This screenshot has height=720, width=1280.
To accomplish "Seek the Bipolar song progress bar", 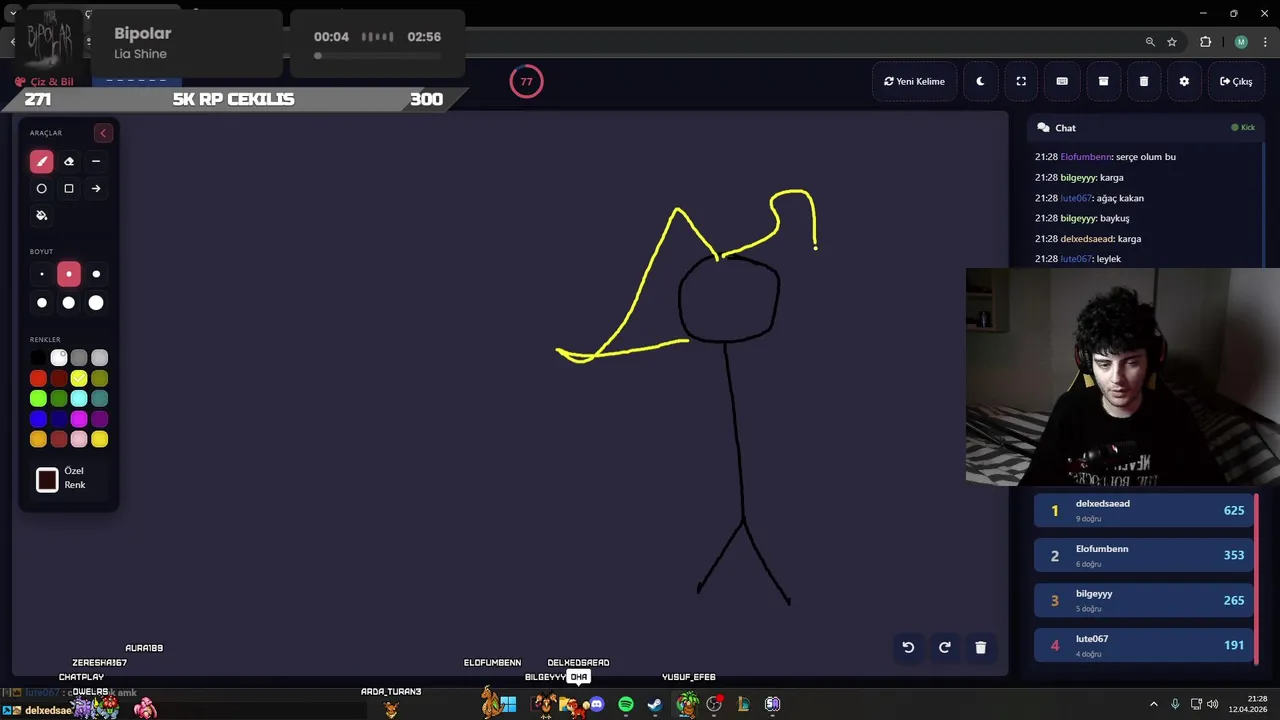I will pos(377,56).
